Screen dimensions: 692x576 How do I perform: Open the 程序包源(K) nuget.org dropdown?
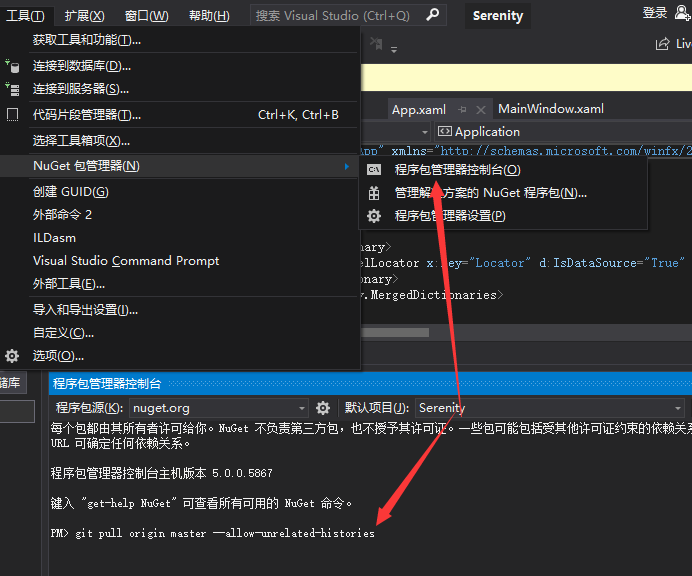(x=219, y=408)
